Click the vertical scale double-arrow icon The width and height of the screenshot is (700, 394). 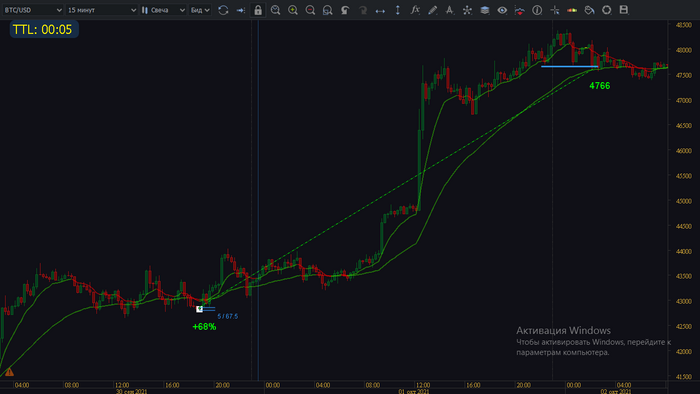(x=397, y=10)
